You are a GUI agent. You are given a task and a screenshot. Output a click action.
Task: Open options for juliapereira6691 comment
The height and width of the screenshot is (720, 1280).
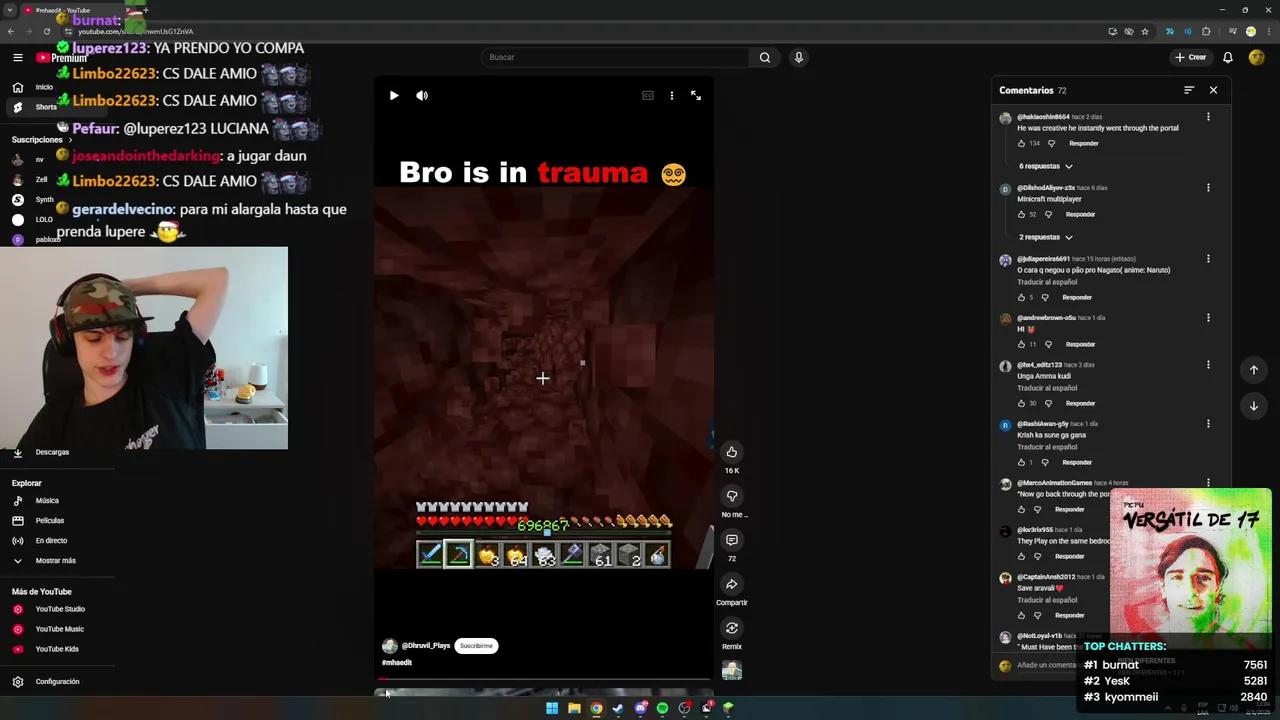tap(1208, 259)
